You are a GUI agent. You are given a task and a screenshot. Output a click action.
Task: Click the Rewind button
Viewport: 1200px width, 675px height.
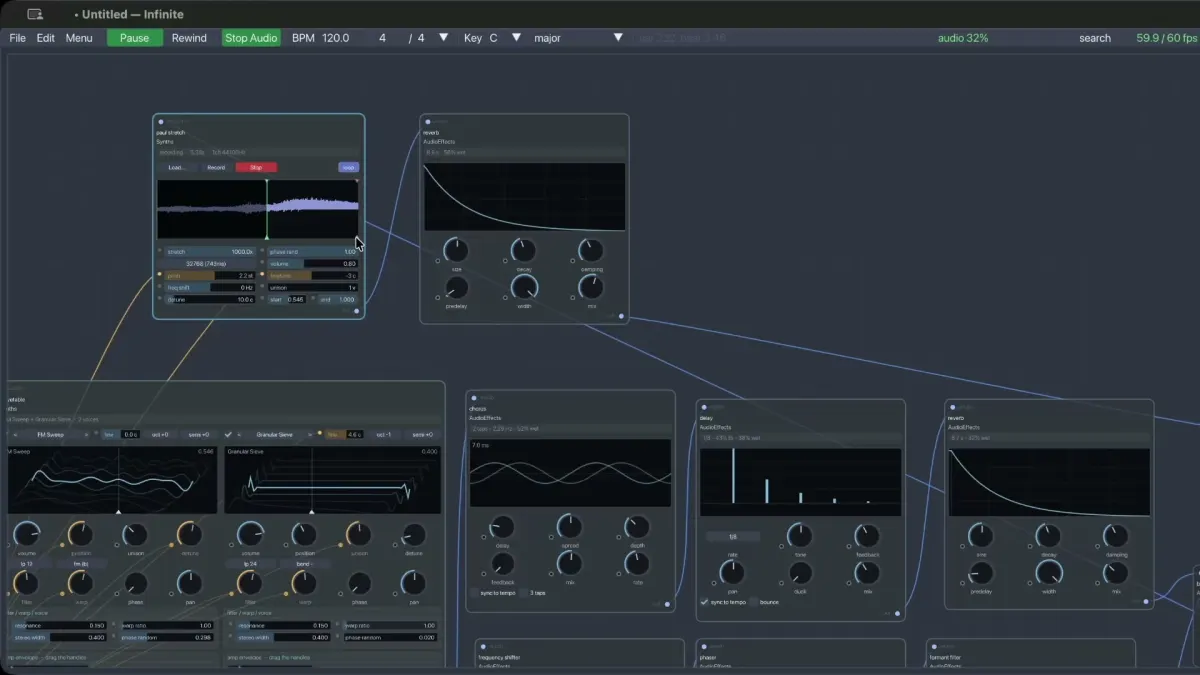point(189,38)
